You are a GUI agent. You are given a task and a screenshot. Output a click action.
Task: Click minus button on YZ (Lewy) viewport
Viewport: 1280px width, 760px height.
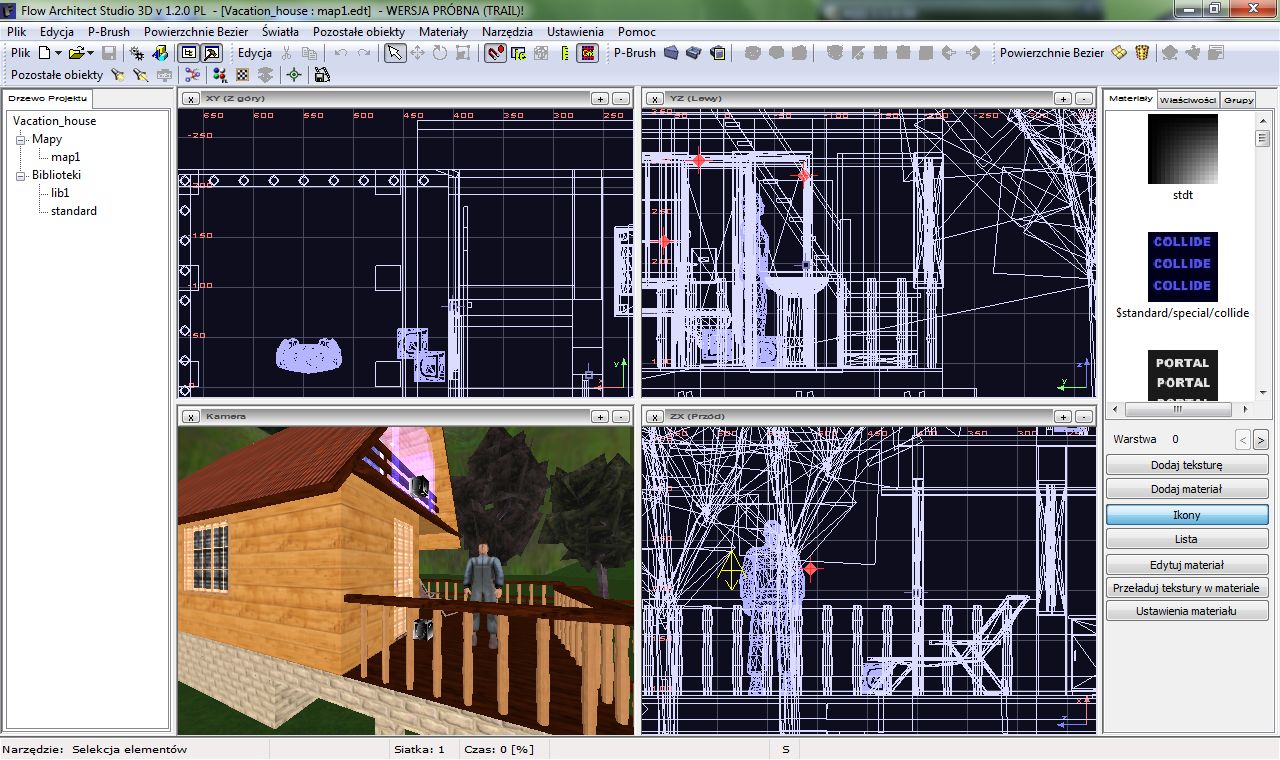pyautogui.click(x=1085, y=98)
